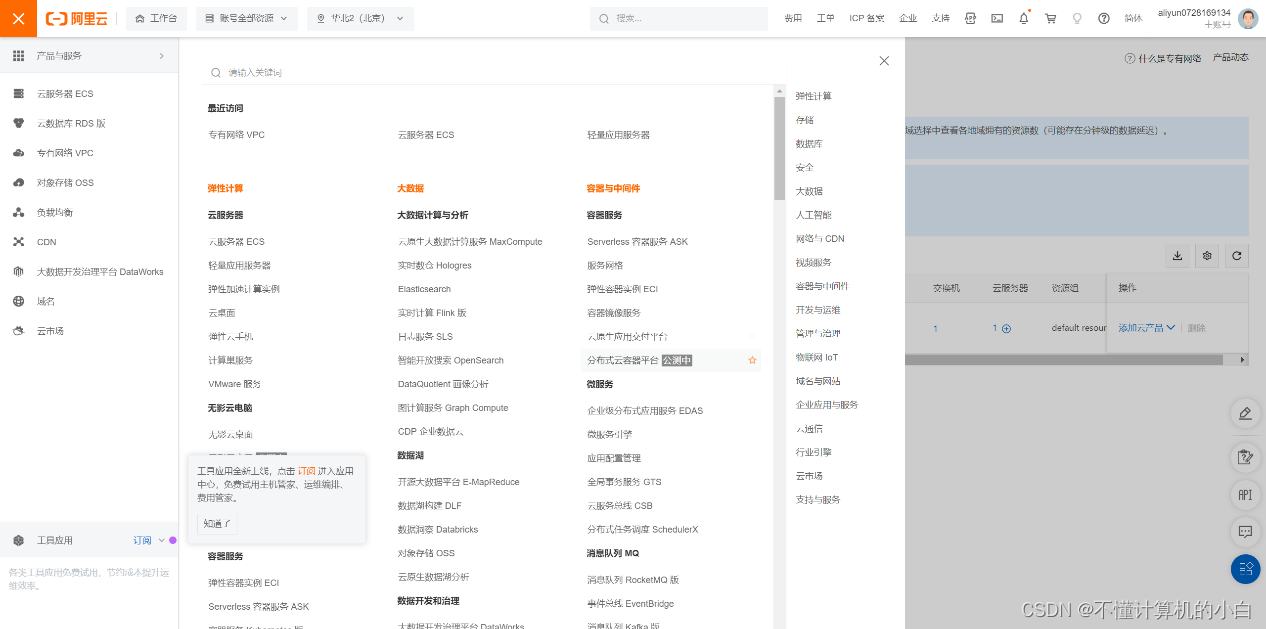
Task: Open 工具应用 at the sidebar bottom
Action: (x=55, y=540)
